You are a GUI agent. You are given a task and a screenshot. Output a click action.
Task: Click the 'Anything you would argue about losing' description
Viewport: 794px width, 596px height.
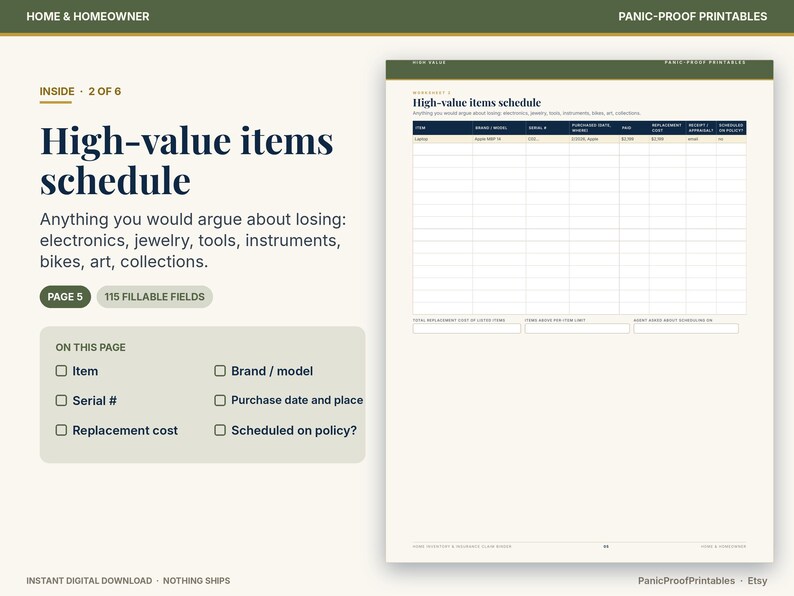click(193, 240)
